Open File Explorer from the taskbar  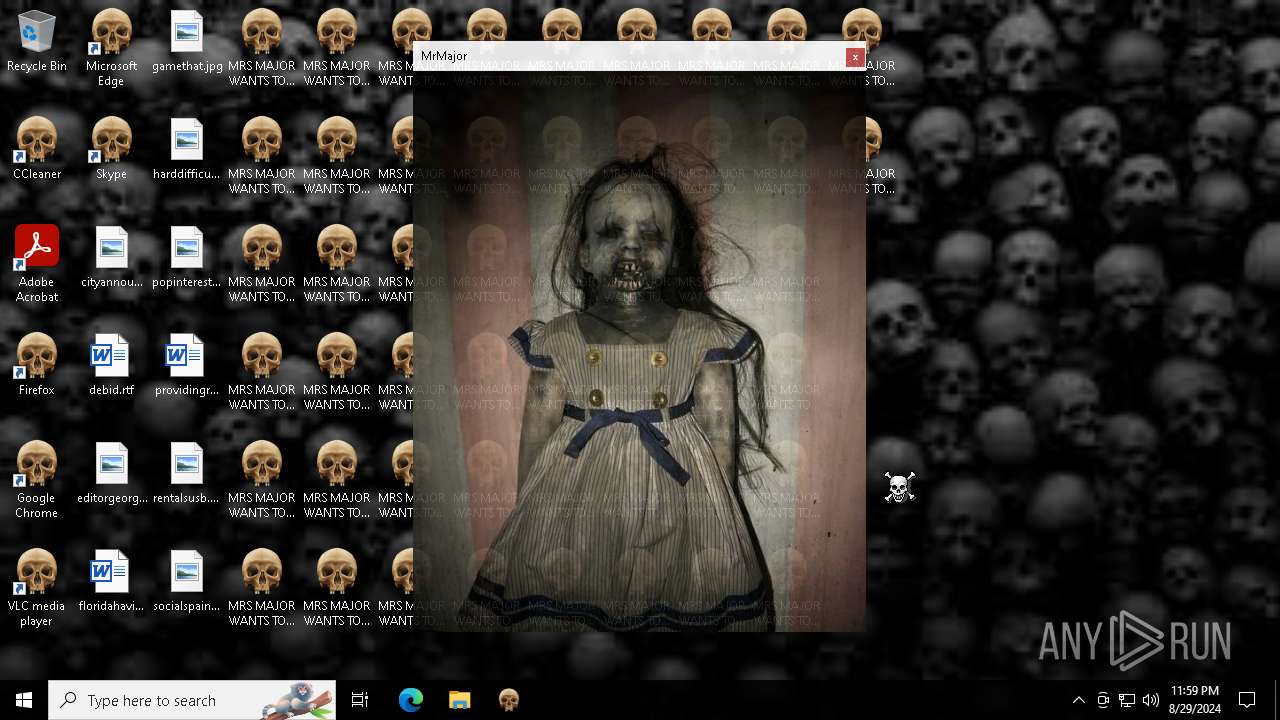pos(459,700)
